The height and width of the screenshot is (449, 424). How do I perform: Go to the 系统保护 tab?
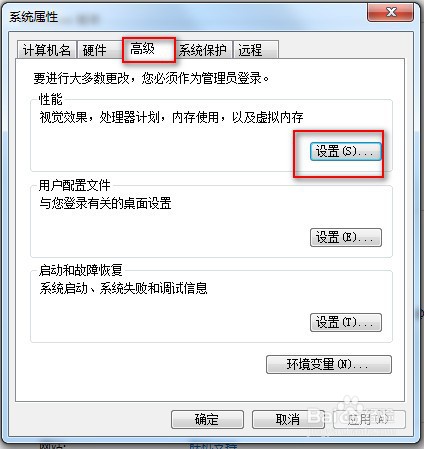pos(203,50)
